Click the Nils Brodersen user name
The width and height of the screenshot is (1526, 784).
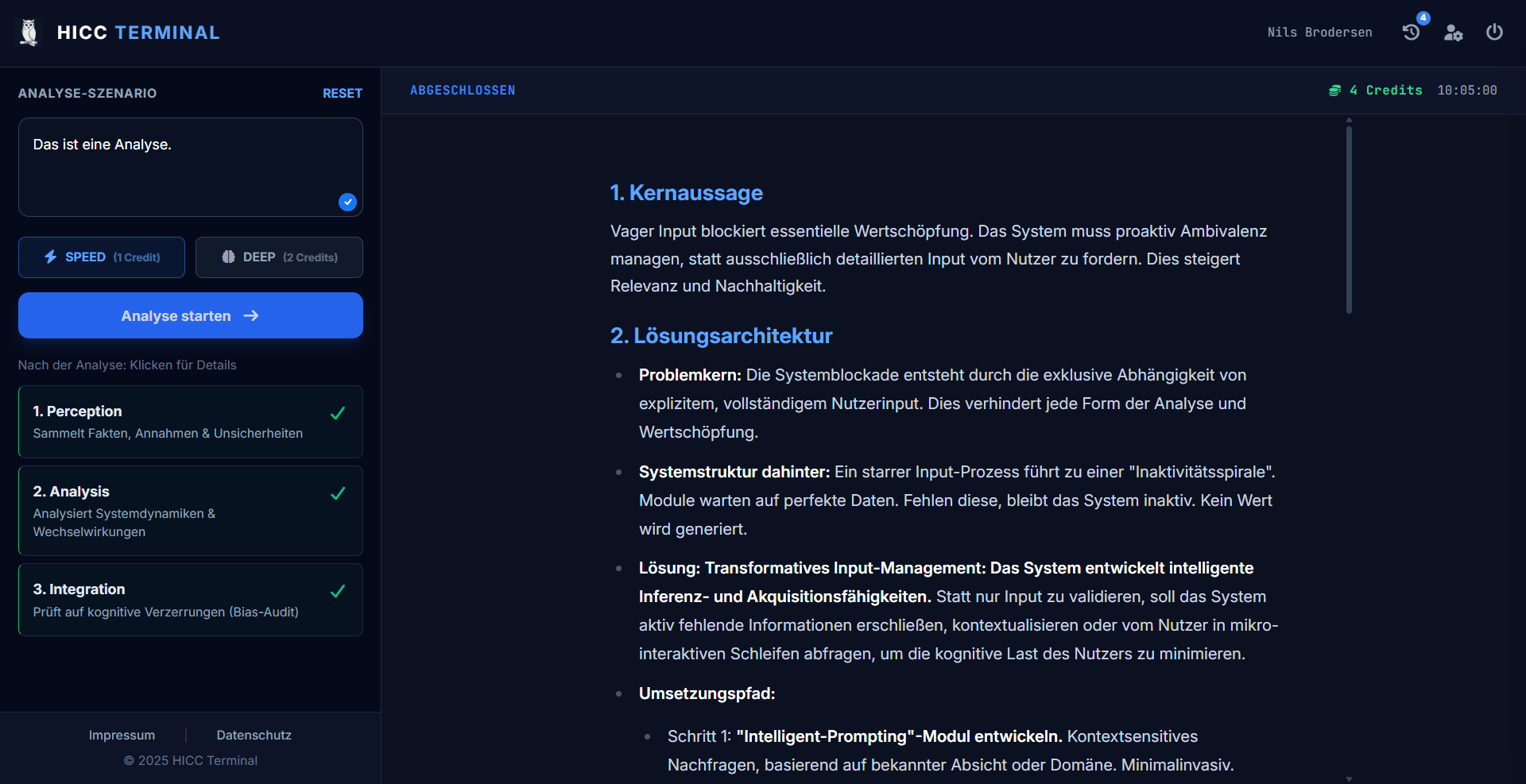(1319, 33)
